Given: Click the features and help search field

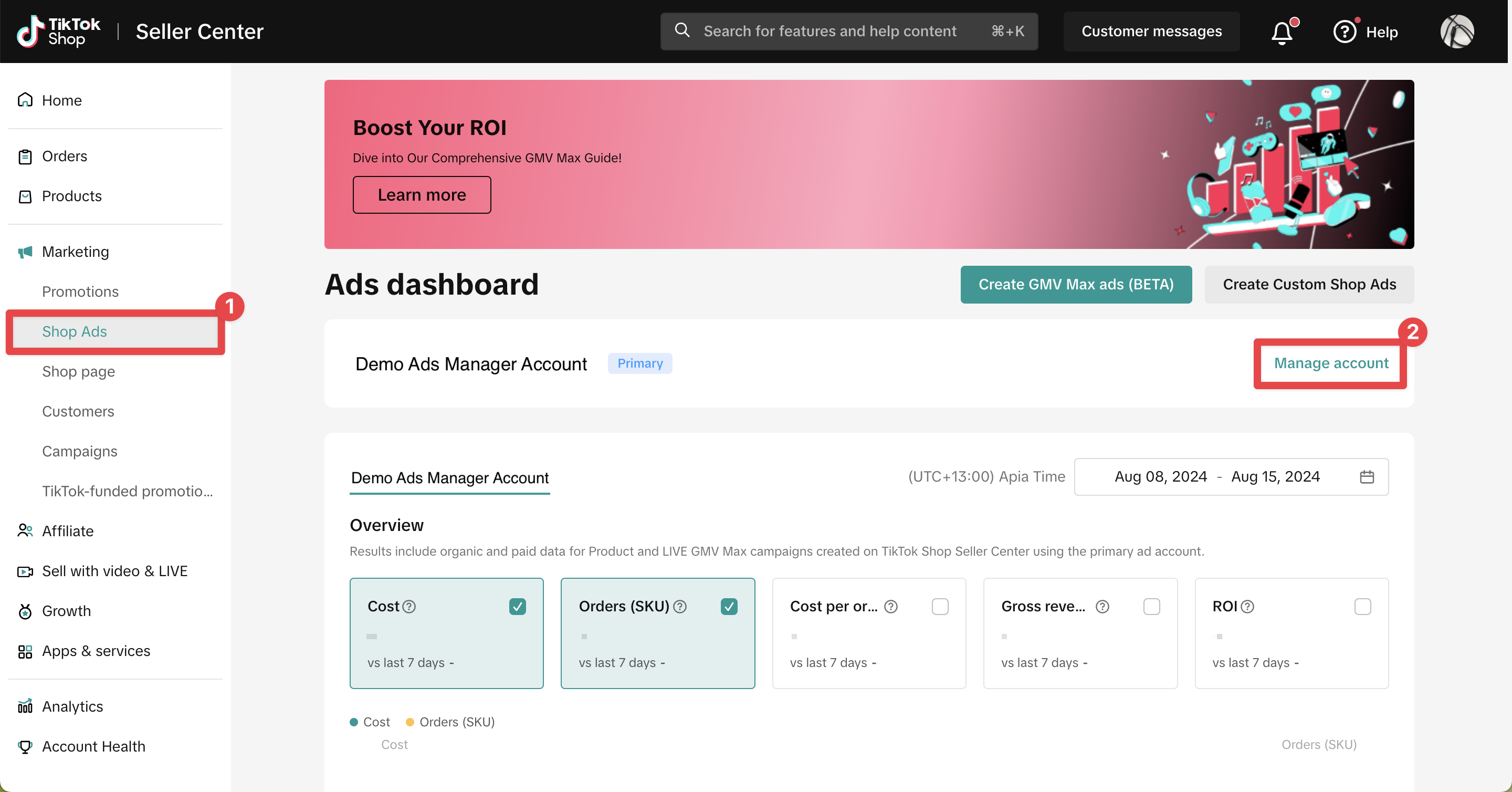Looking at the screenshot, I should [x=829, y=32].
